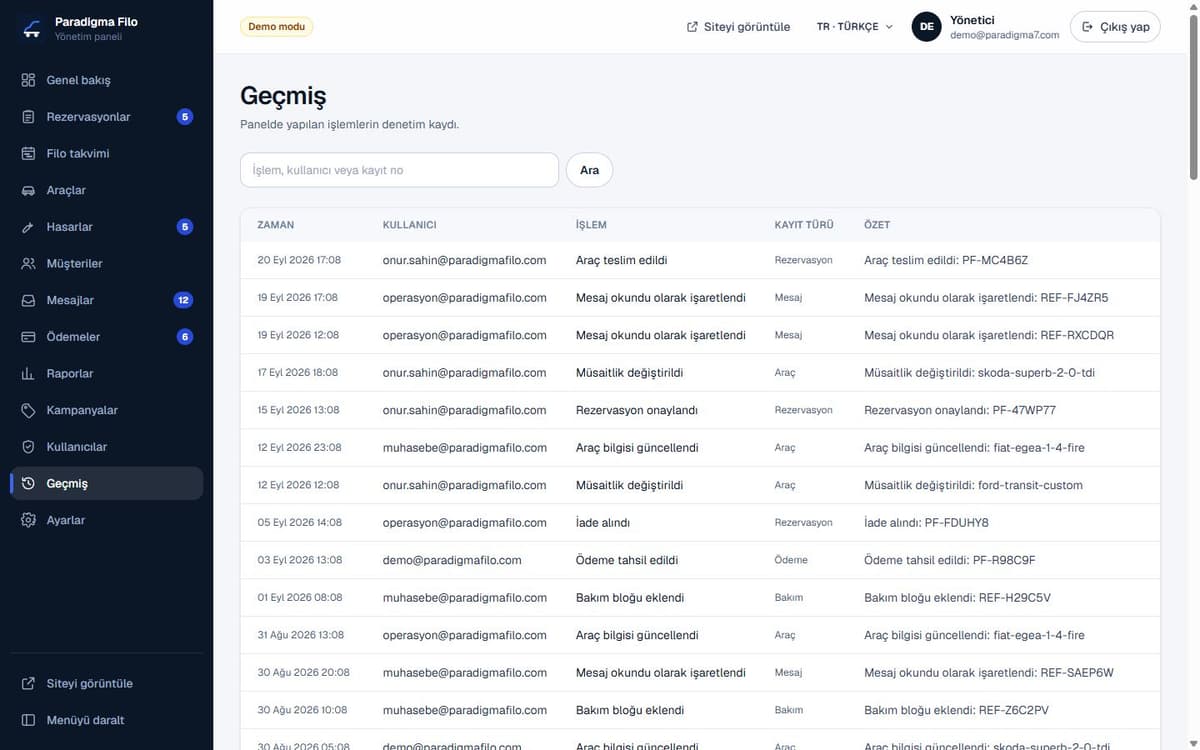Click the Raporlar bar chart icon
Viewport: 1200px width, 750px height.
[x=28, y=374]
